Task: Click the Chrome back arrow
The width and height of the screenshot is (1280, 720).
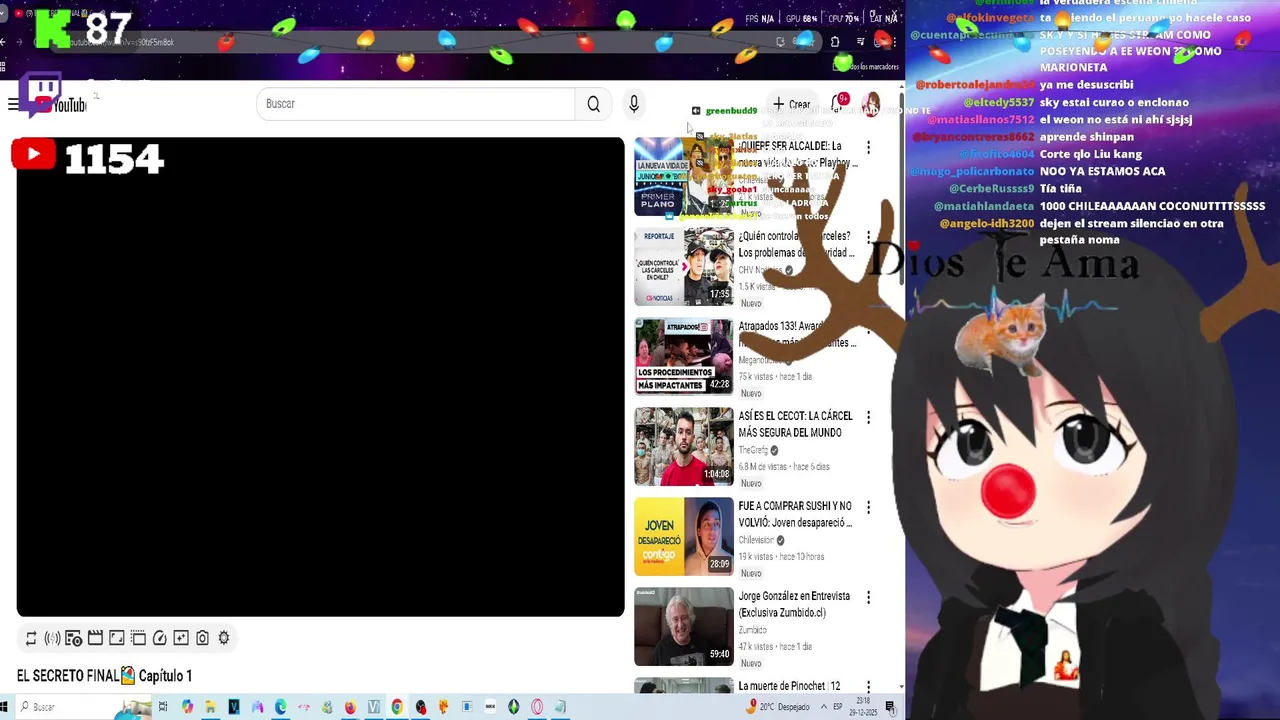Action: coord(3,42)
